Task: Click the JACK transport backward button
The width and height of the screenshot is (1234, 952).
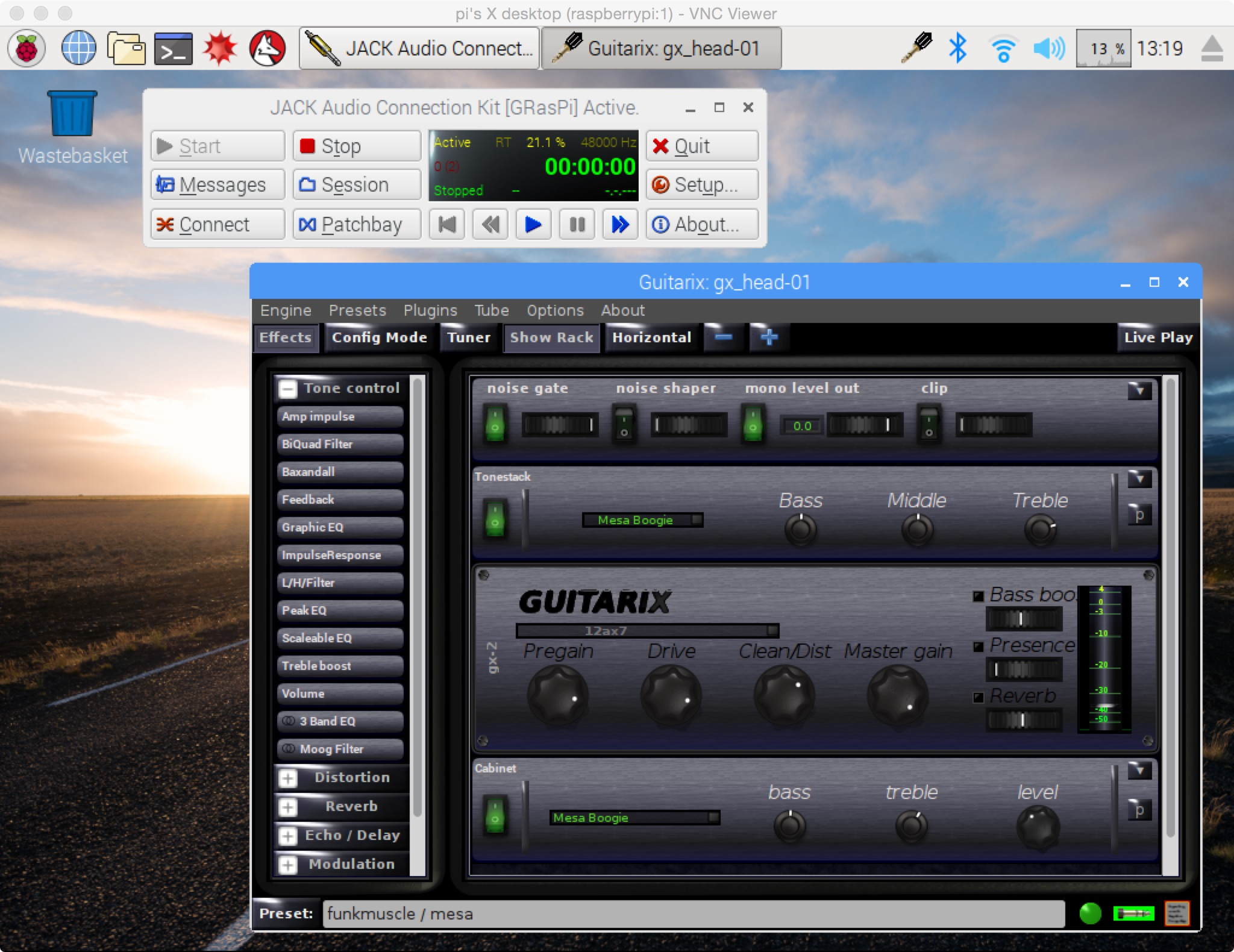Action: (x=490, y=225)
